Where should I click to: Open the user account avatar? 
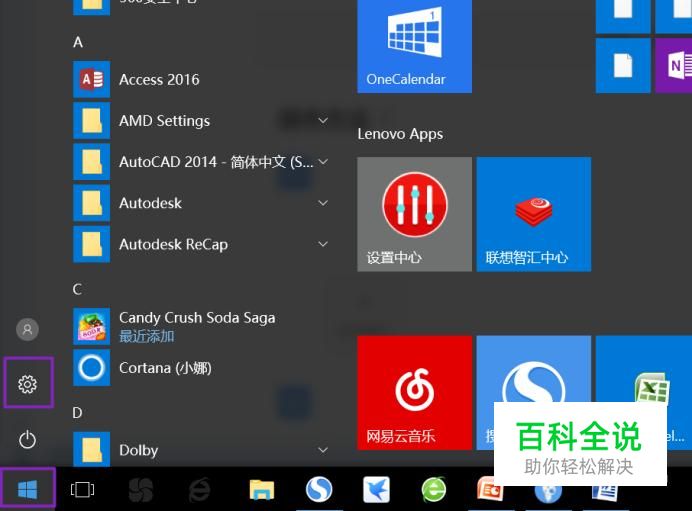[x=27, y=329]
